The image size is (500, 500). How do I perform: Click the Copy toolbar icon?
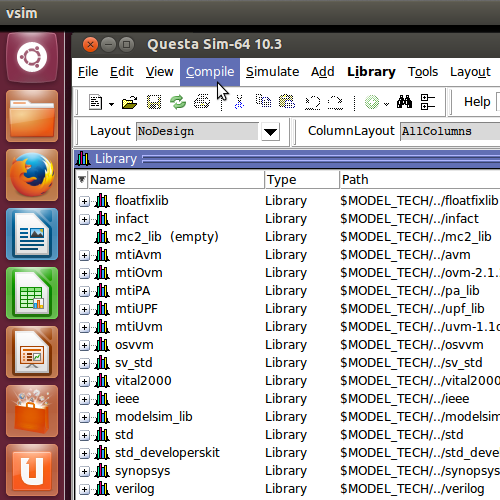[x=263, y=101]
